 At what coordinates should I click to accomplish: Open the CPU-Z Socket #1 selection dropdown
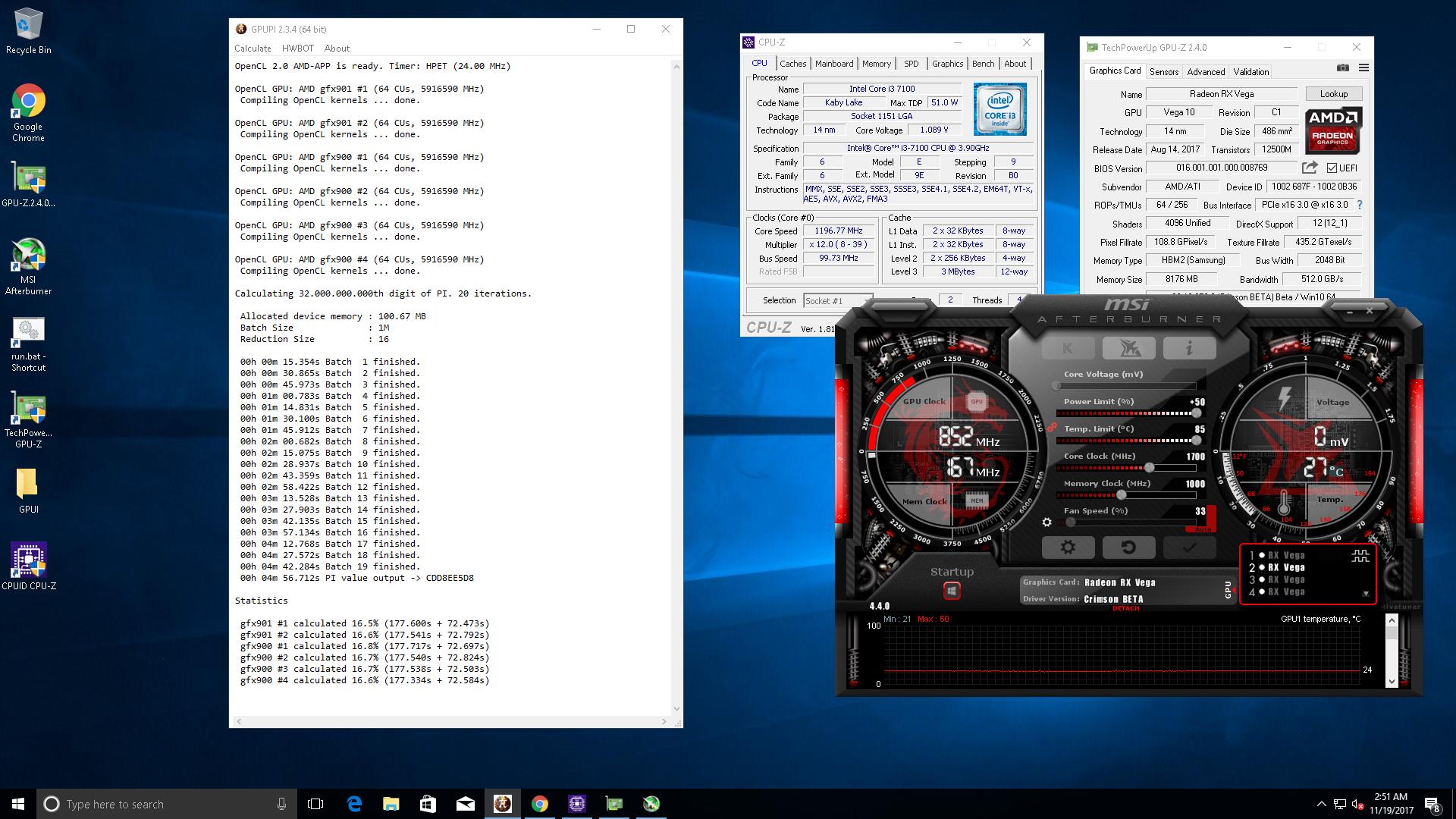(x=838, y=301)
